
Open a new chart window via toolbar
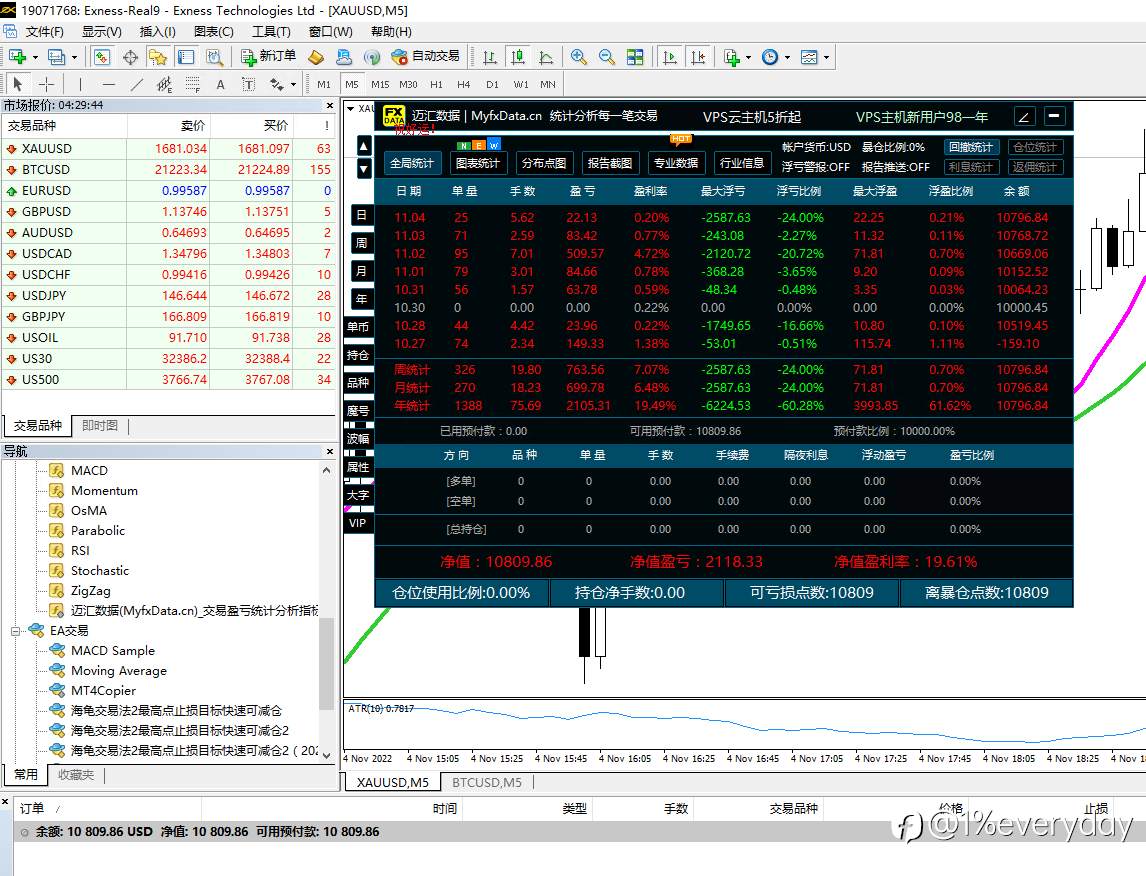[18, 57]
